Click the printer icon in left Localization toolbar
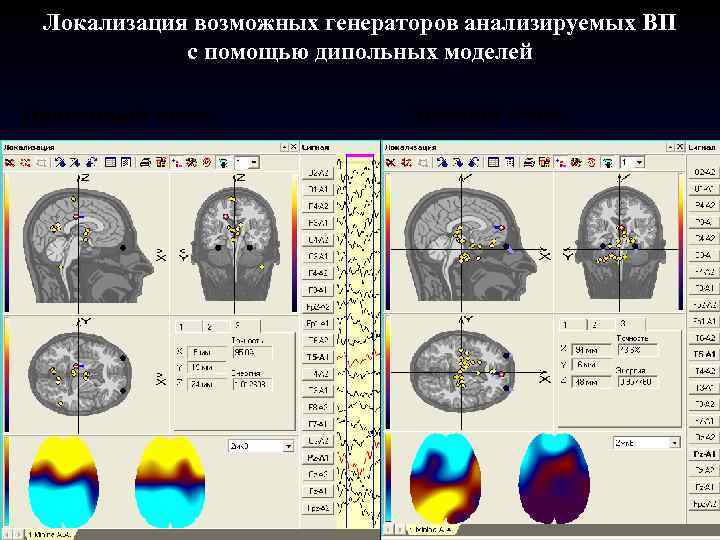 (x=145, y=163)
